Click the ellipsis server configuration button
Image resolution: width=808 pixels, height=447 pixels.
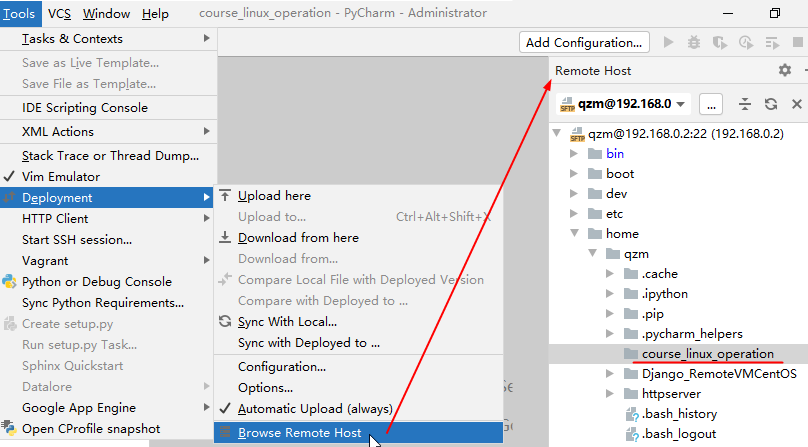[x=711, y=105]
